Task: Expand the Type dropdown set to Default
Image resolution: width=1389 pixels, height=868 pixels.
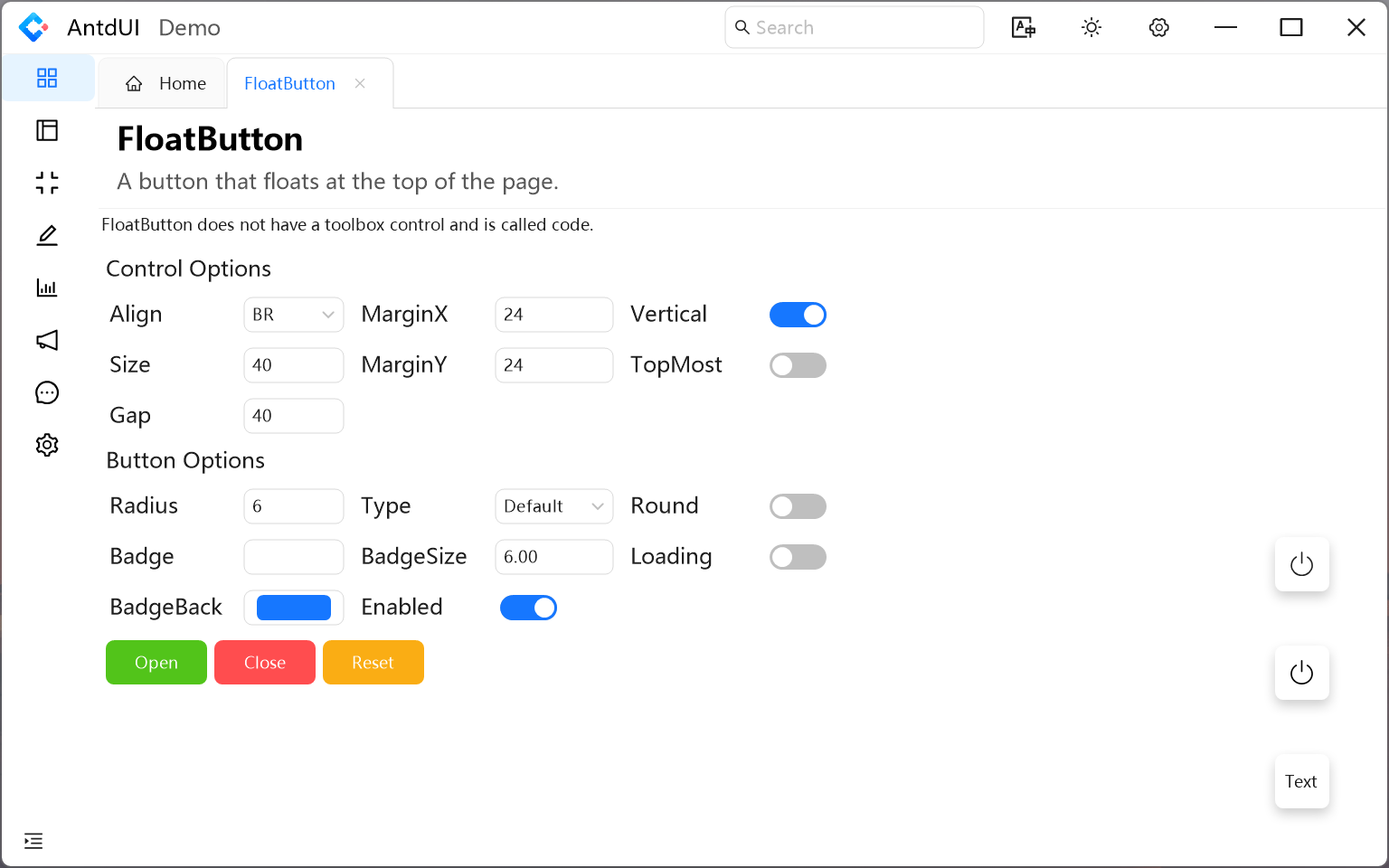Action: 553,506
